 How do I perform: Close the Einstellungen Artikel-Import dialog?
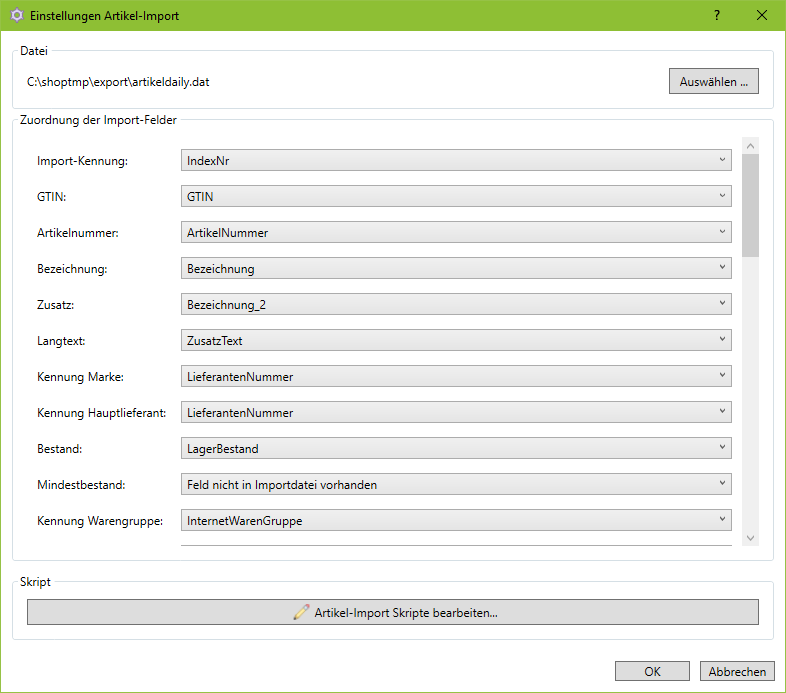762,16
